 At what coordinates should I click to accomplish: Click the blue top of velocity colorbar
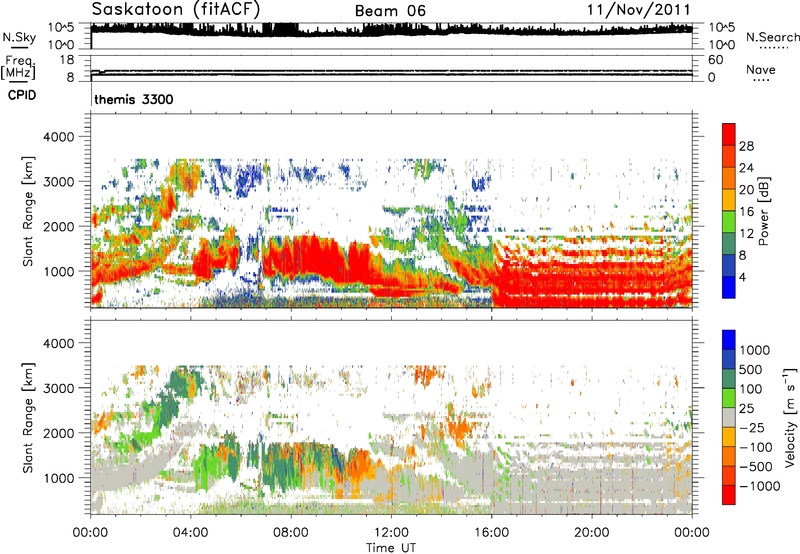tap(729, 340)
